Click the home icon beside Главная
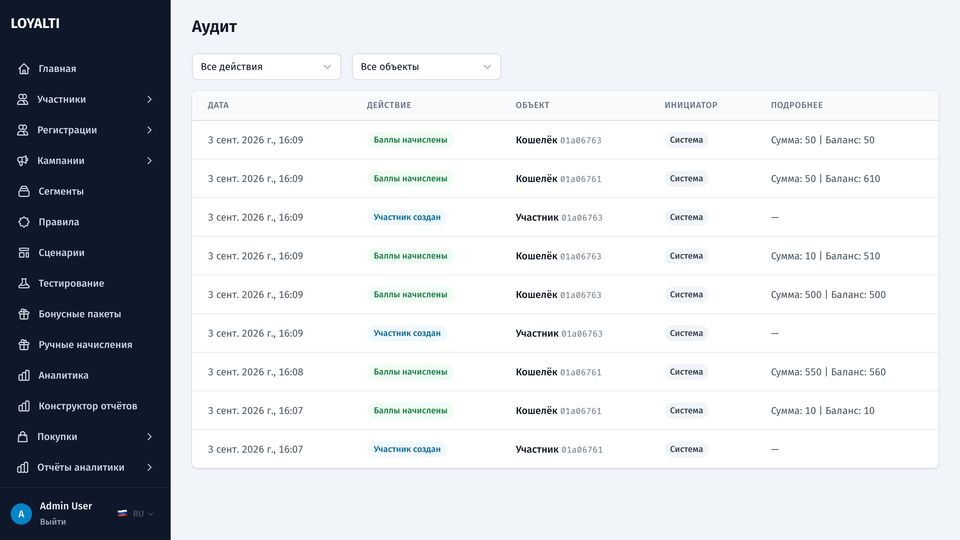The image size is (960, 540). click(x=24, y=69)
